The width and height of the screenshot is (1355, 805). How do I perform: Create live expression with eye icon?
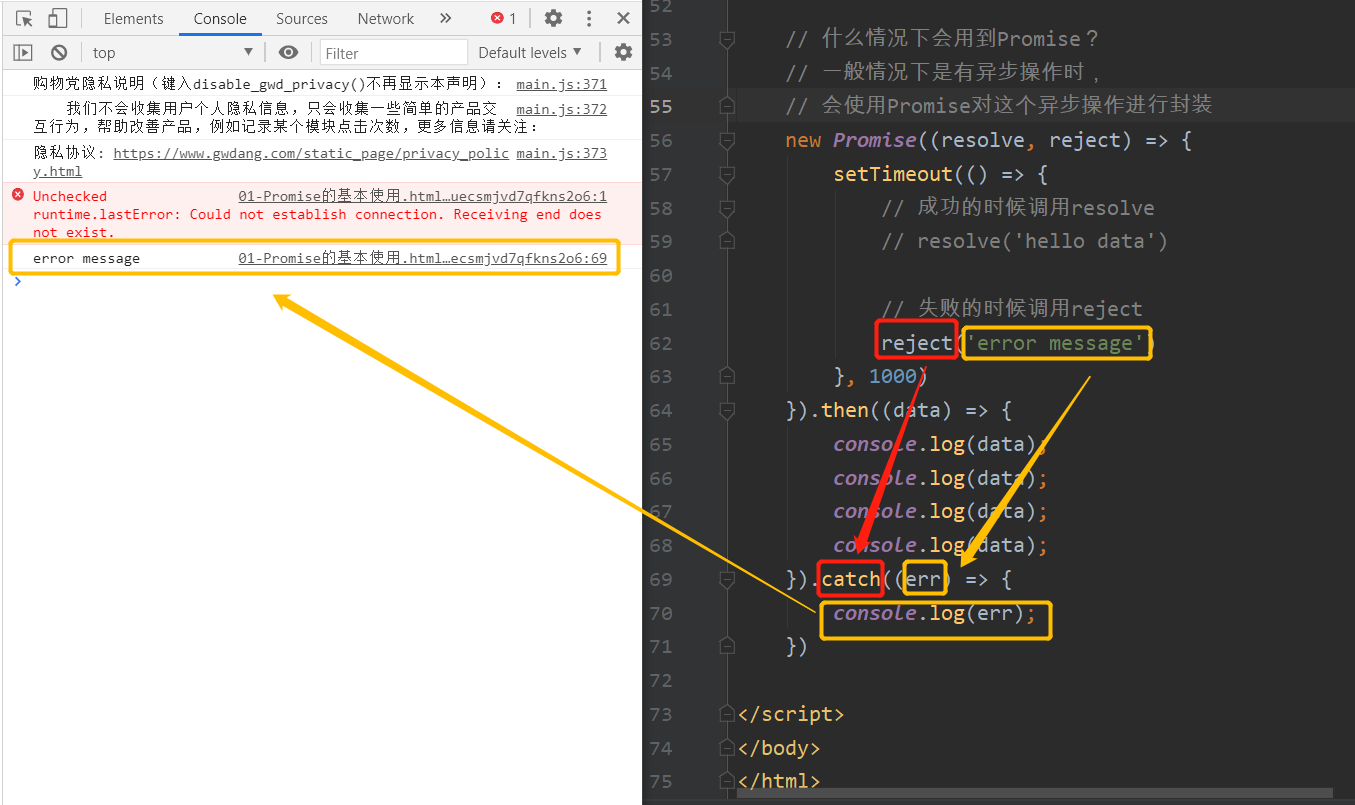click(288, 52)
